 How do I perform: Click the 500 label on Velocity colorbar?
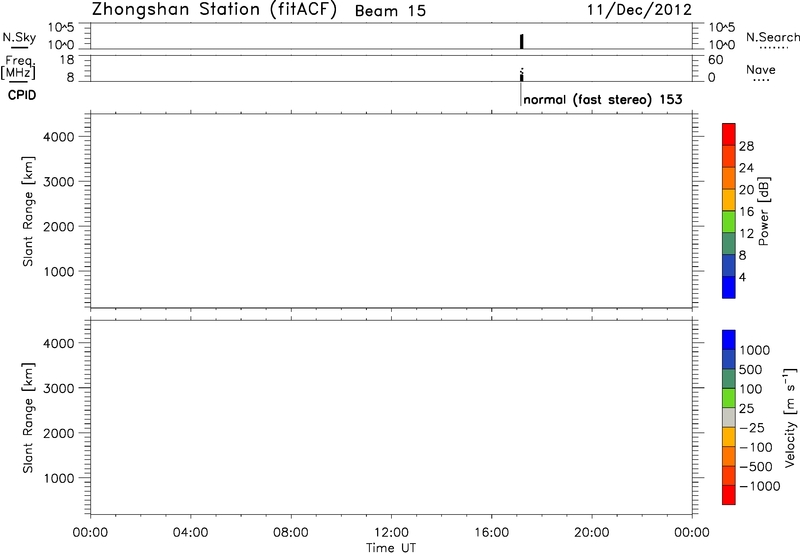click(x=751, y=370)
